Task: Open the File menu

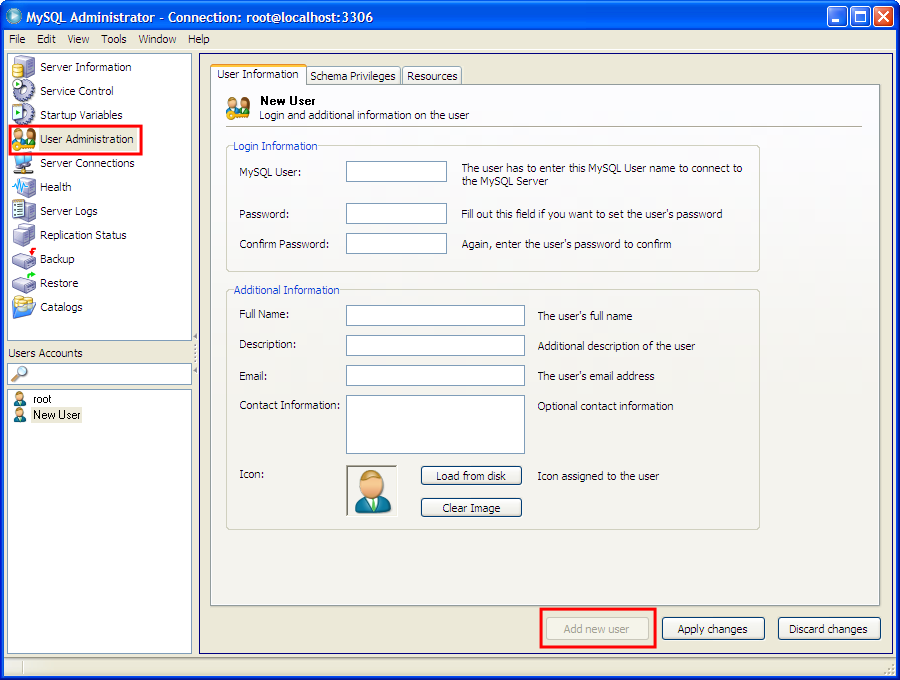Action: tap(17, 39)
